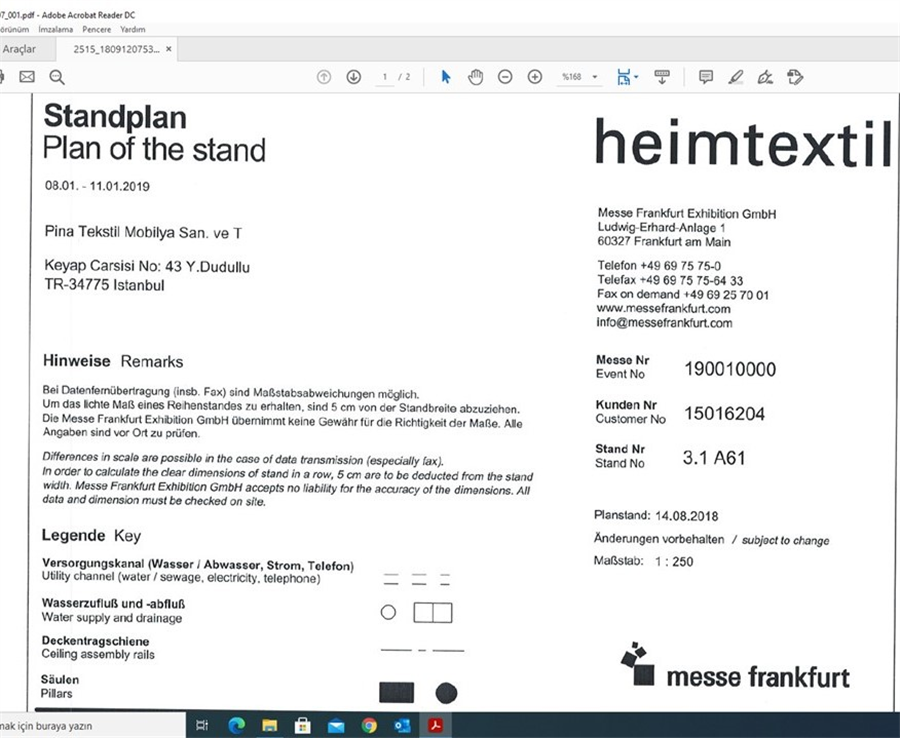Image resolution: width=900 pixels, height=738 pixels.
Task: Open the Mail app from taskbar
Action: click(336, 726)
